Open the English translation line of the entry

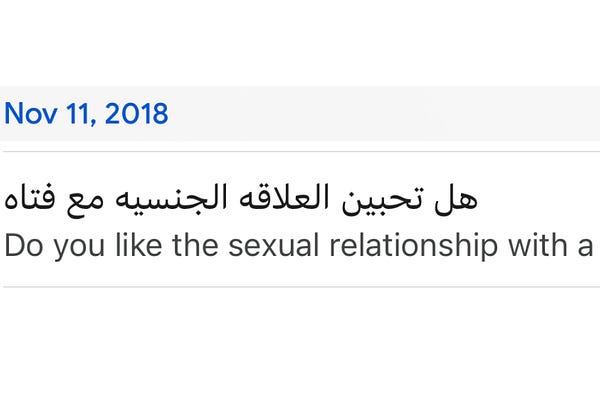tap(298, 246)
